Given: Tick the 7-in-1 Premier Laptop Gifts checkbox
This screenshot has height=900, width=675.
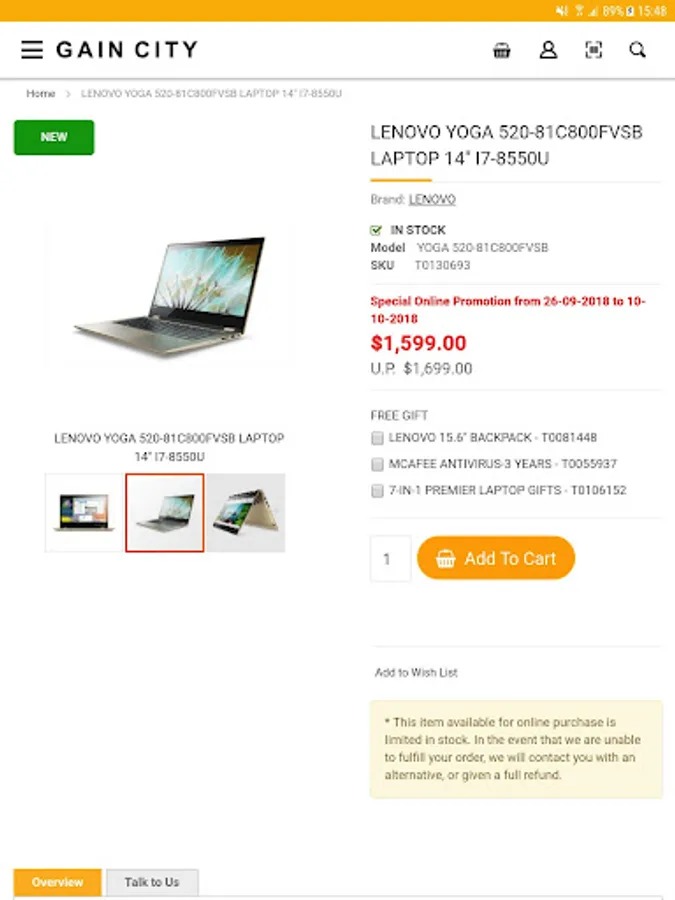Looking at the screenshot, I should click(x=377, y=490).
